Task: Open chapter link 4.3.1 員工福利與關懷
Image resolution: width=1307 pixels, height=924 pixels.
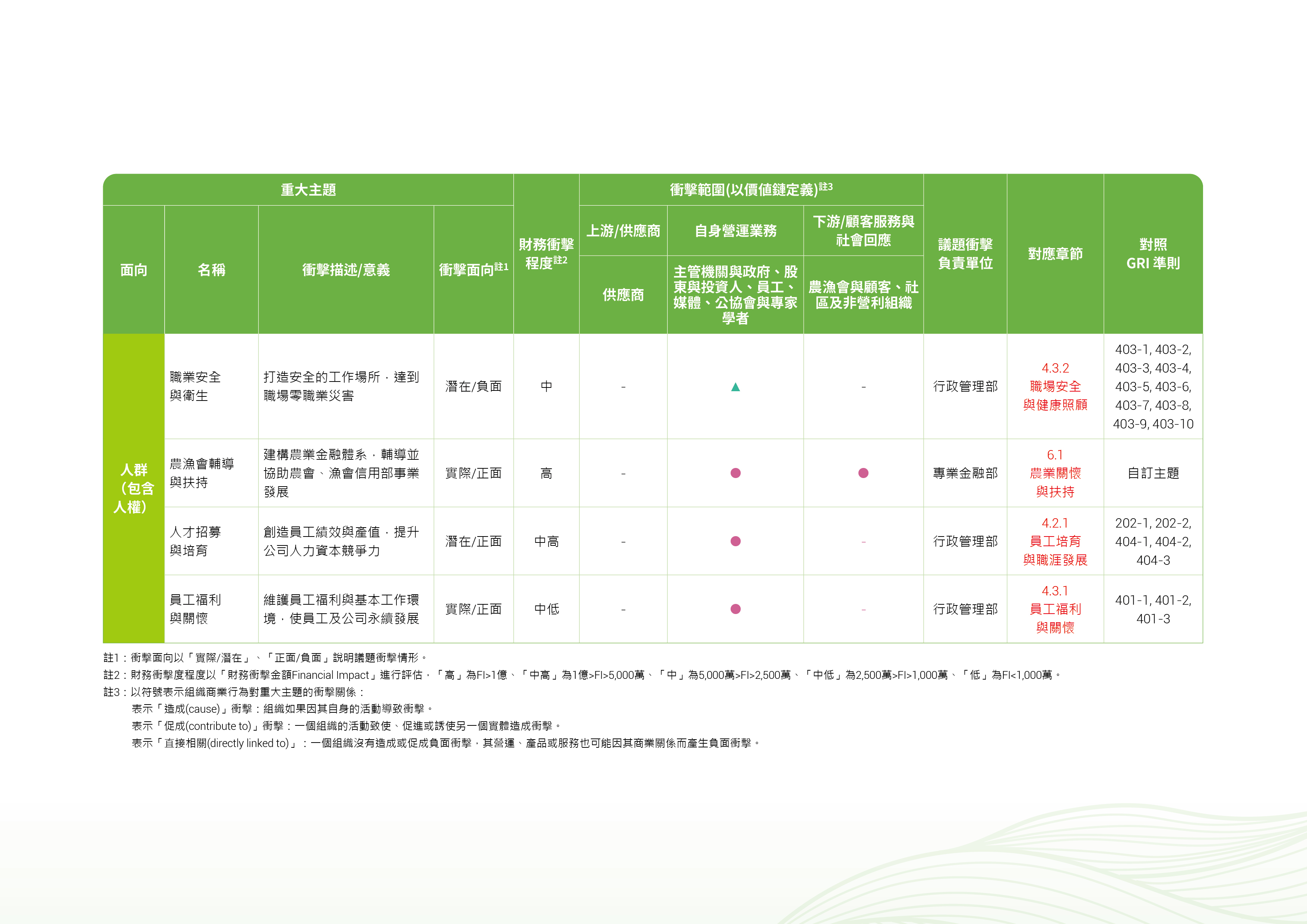Action: [1055, 609]
